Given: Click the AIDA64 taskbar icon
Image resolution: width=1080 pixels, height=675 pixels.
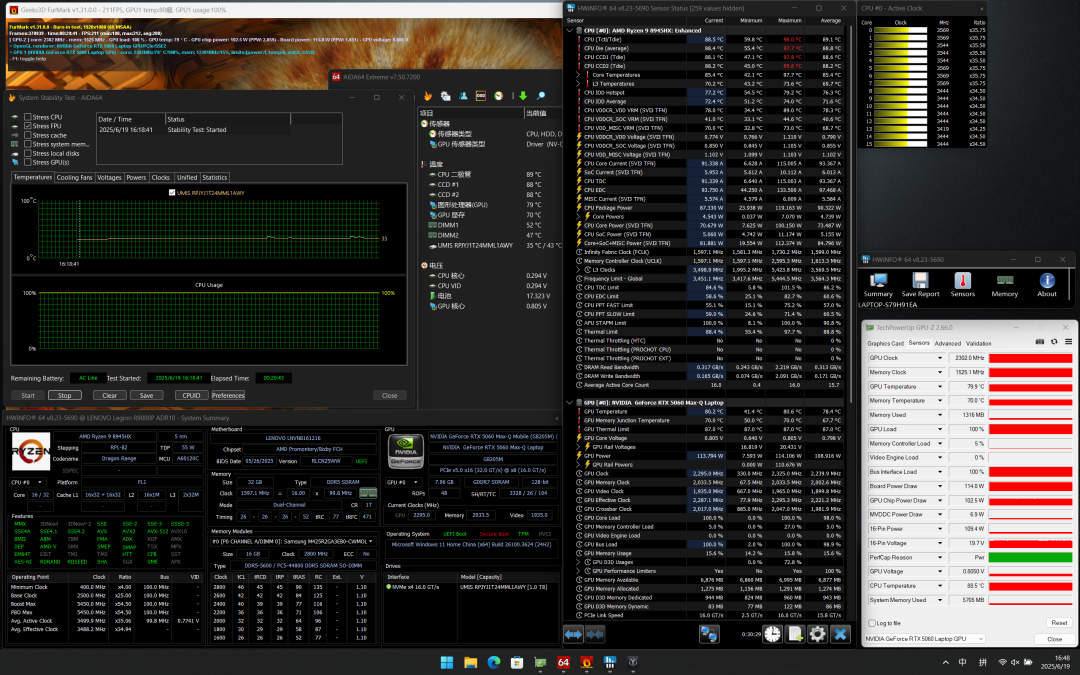Looking at the screenshot, I should tap(563, 662).
